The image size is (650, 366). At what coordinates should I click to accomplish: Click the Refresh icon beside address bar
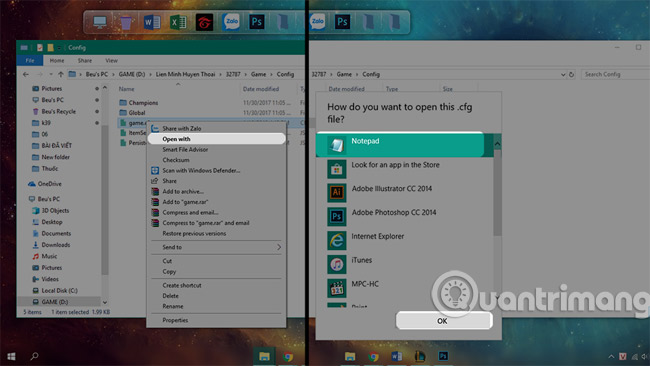click(571, 75)
